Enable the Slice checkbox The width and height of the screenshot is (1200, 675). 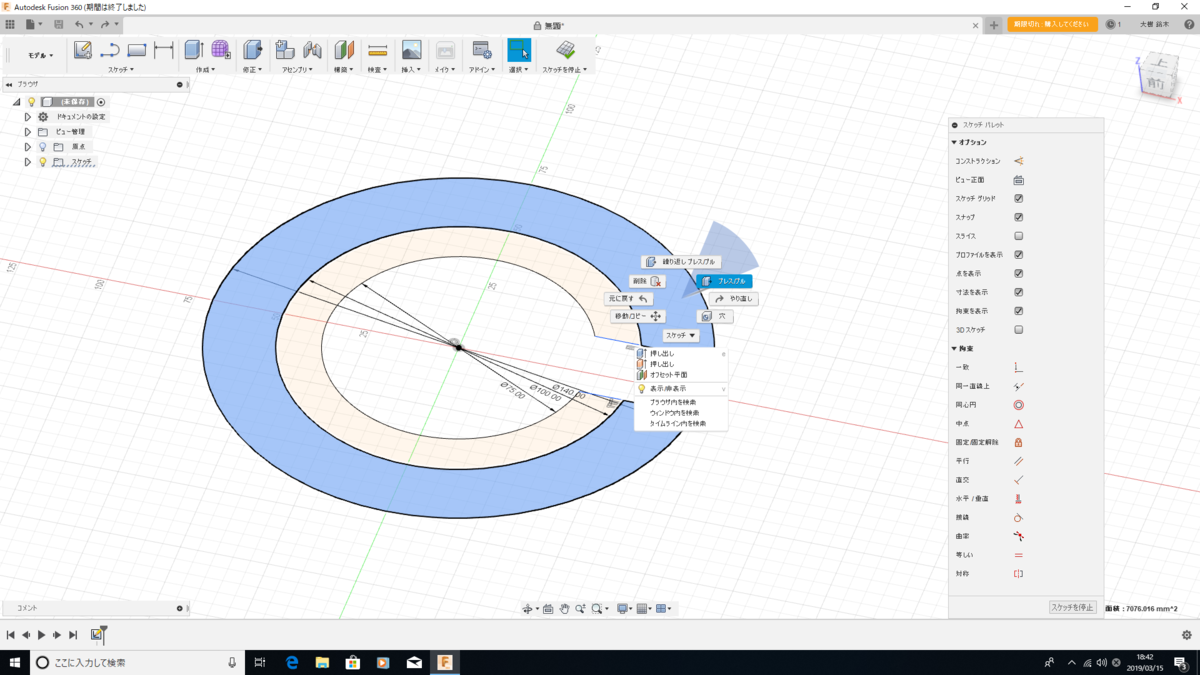point(1019,236)
